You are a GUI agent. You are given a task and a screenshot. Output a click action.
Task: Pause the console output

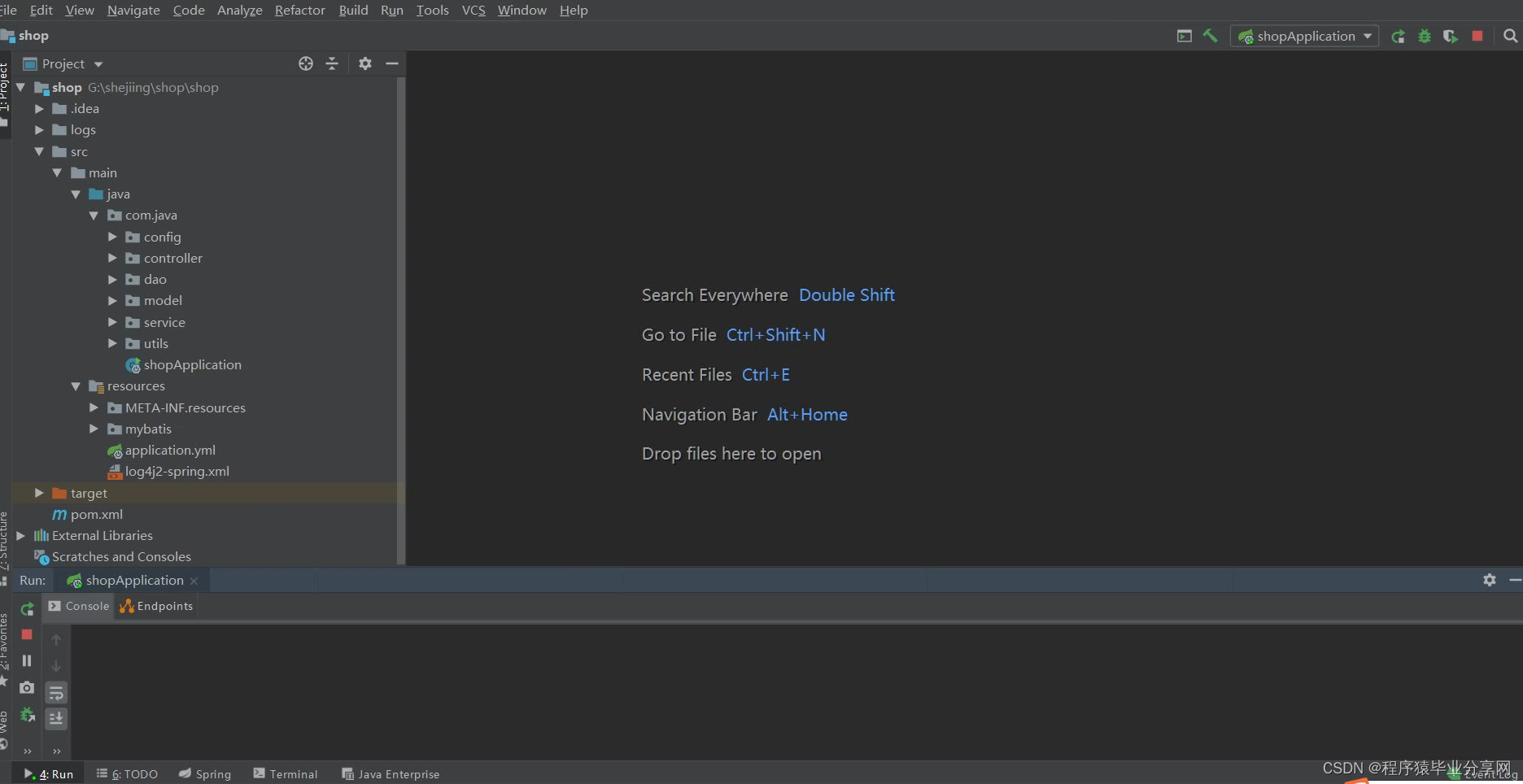pyautogui.click(x=27, y=660)
